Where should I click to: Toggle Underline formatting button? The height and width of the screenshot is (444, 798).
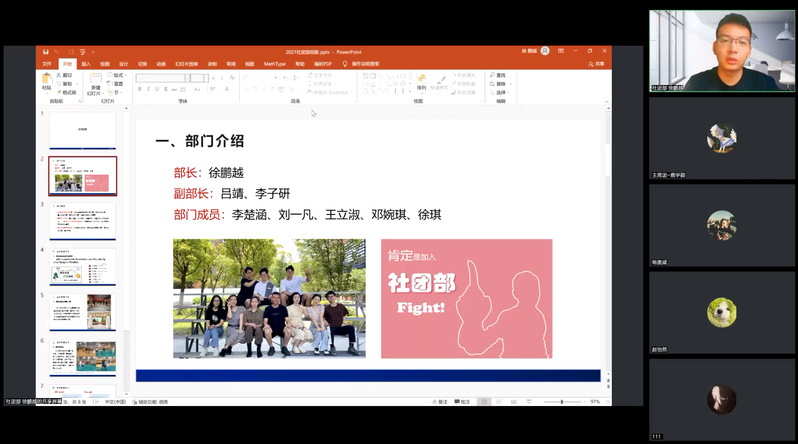coord(158,89)
